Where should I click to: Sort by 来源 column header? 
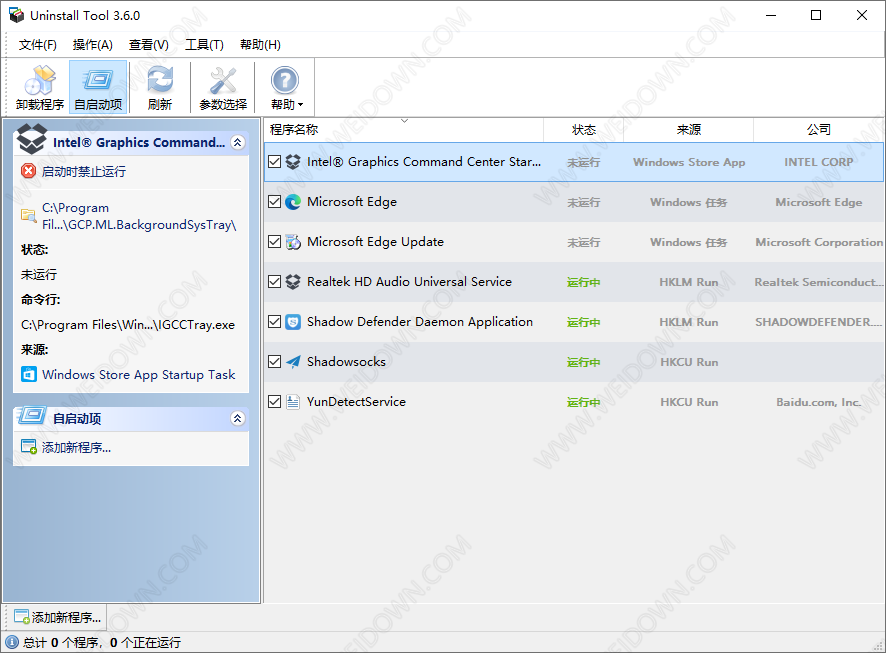pyautogui.click(x=689, y=130)
